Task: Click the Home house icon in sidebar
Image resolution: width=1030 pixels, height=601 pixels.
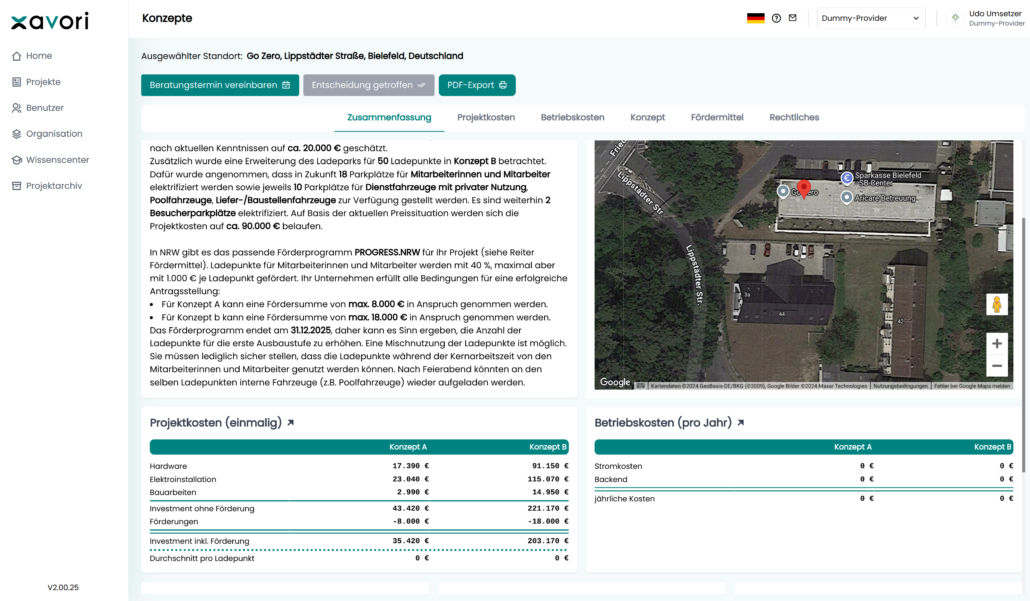Action: click(x=16, y=56)
